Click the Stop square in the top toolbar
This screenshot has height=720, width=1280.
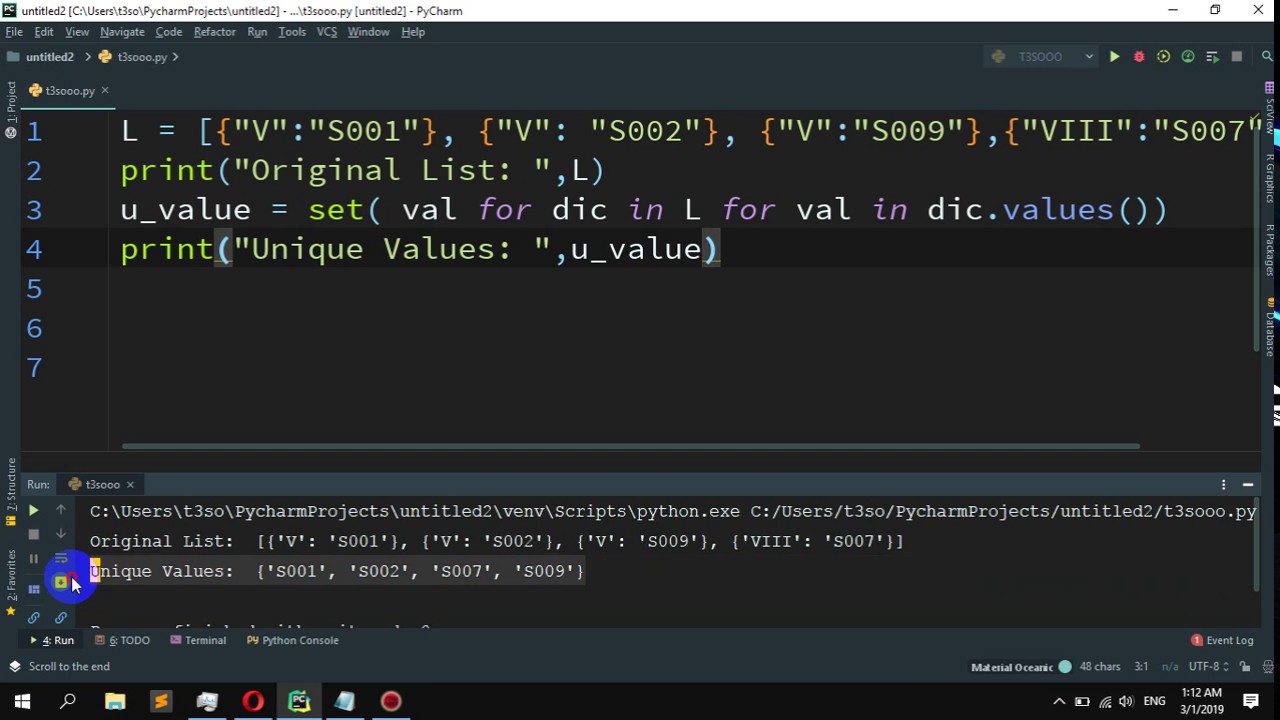click(1237, 57)
